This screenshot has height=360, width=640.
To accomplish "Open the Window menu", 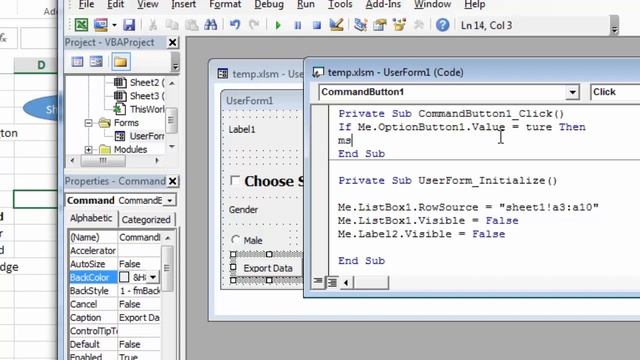I will point(432,4).
